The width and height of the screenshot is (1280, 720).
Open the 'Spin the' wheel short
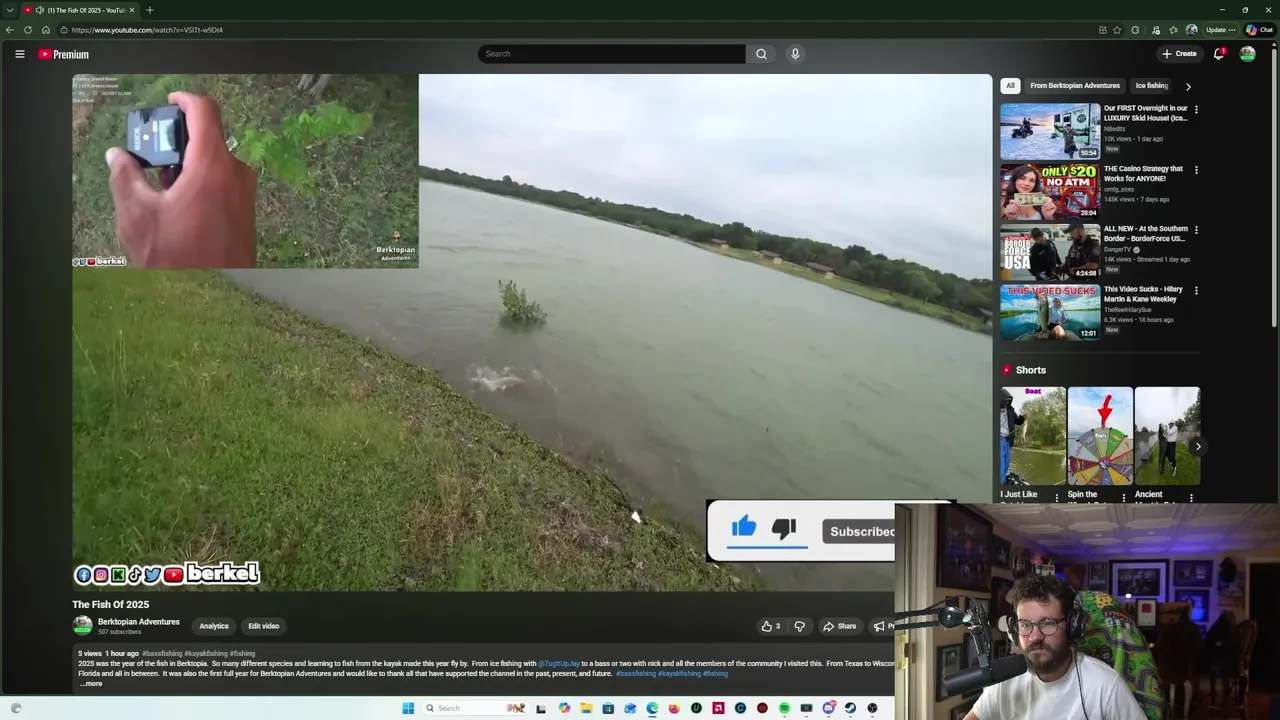[1100, 436]
